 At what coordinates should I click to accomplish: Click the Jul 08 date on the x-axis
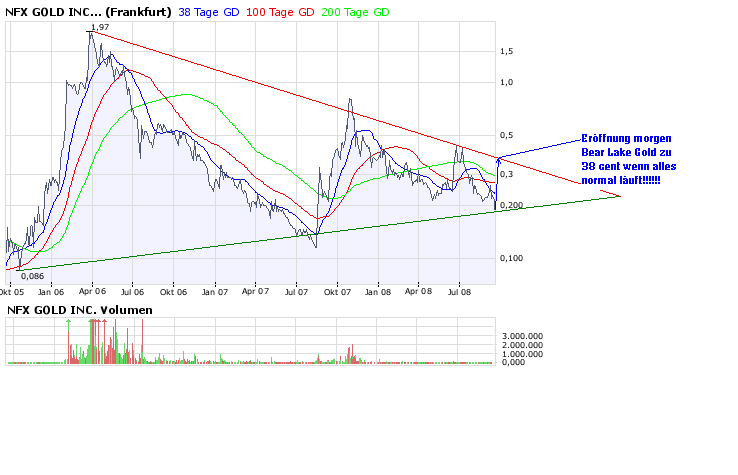[459, 292]
